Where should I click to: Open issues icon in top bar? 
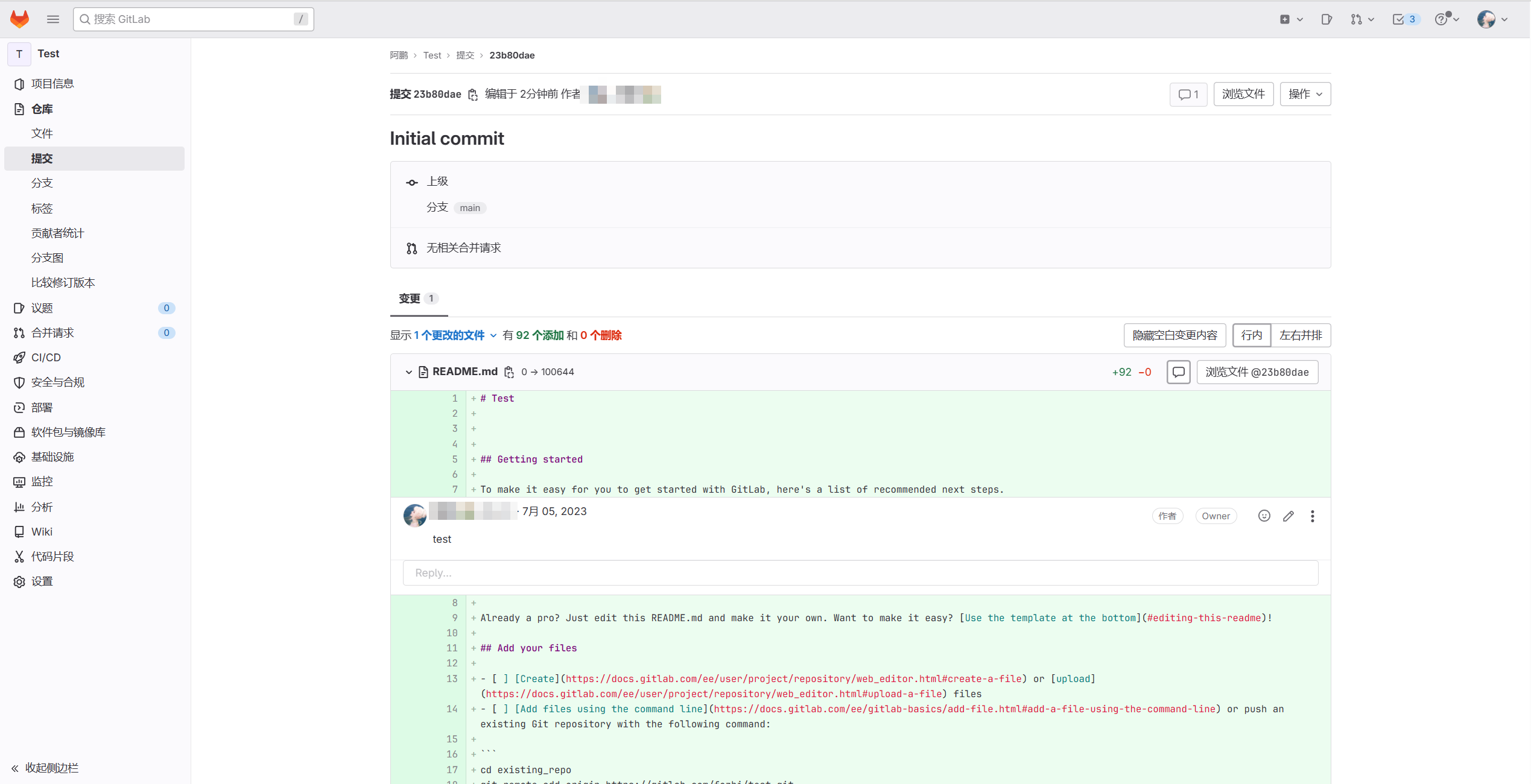1326,19
